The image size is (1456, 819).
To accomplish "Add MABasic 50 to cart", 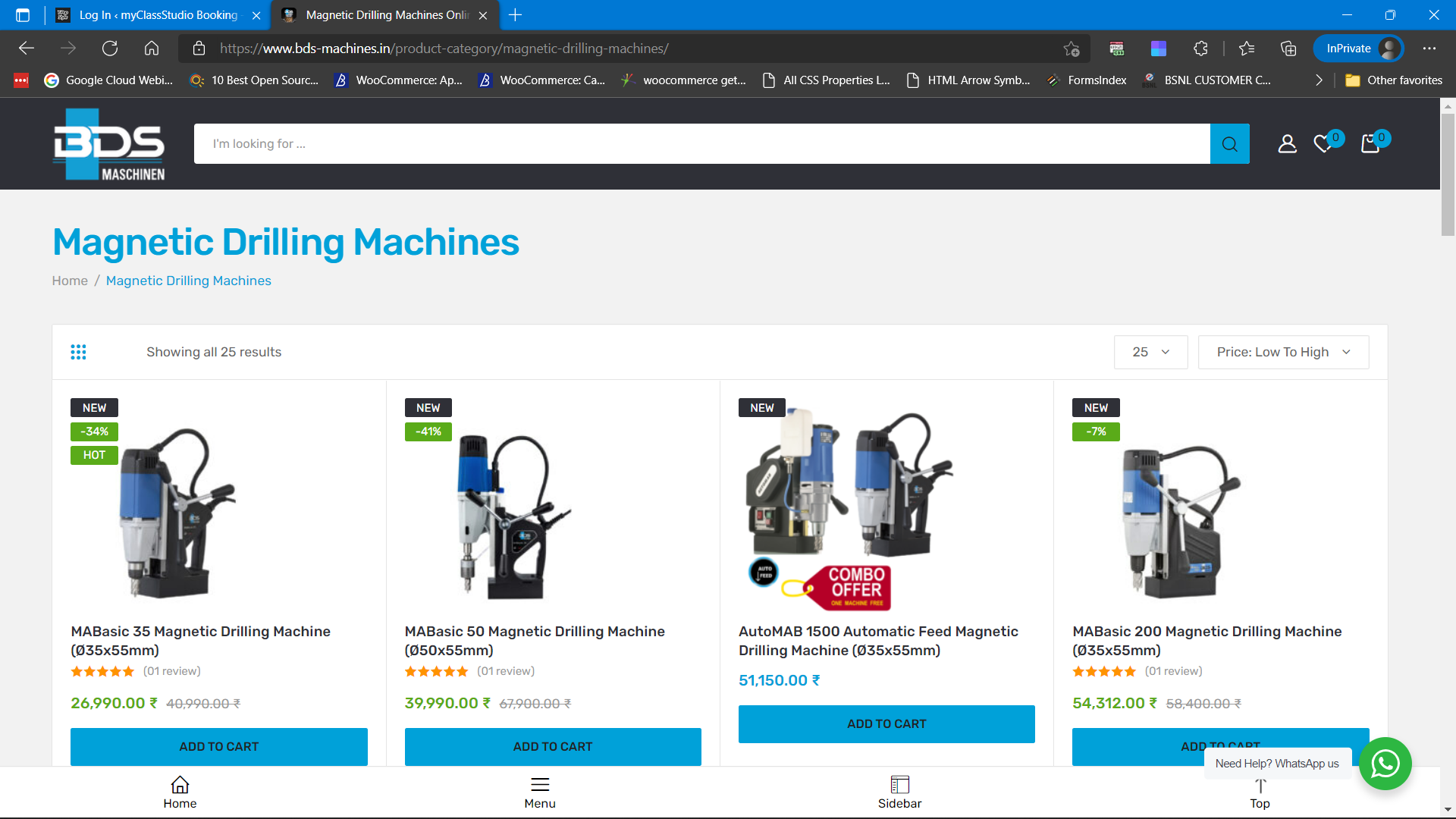I will point(553,747).
